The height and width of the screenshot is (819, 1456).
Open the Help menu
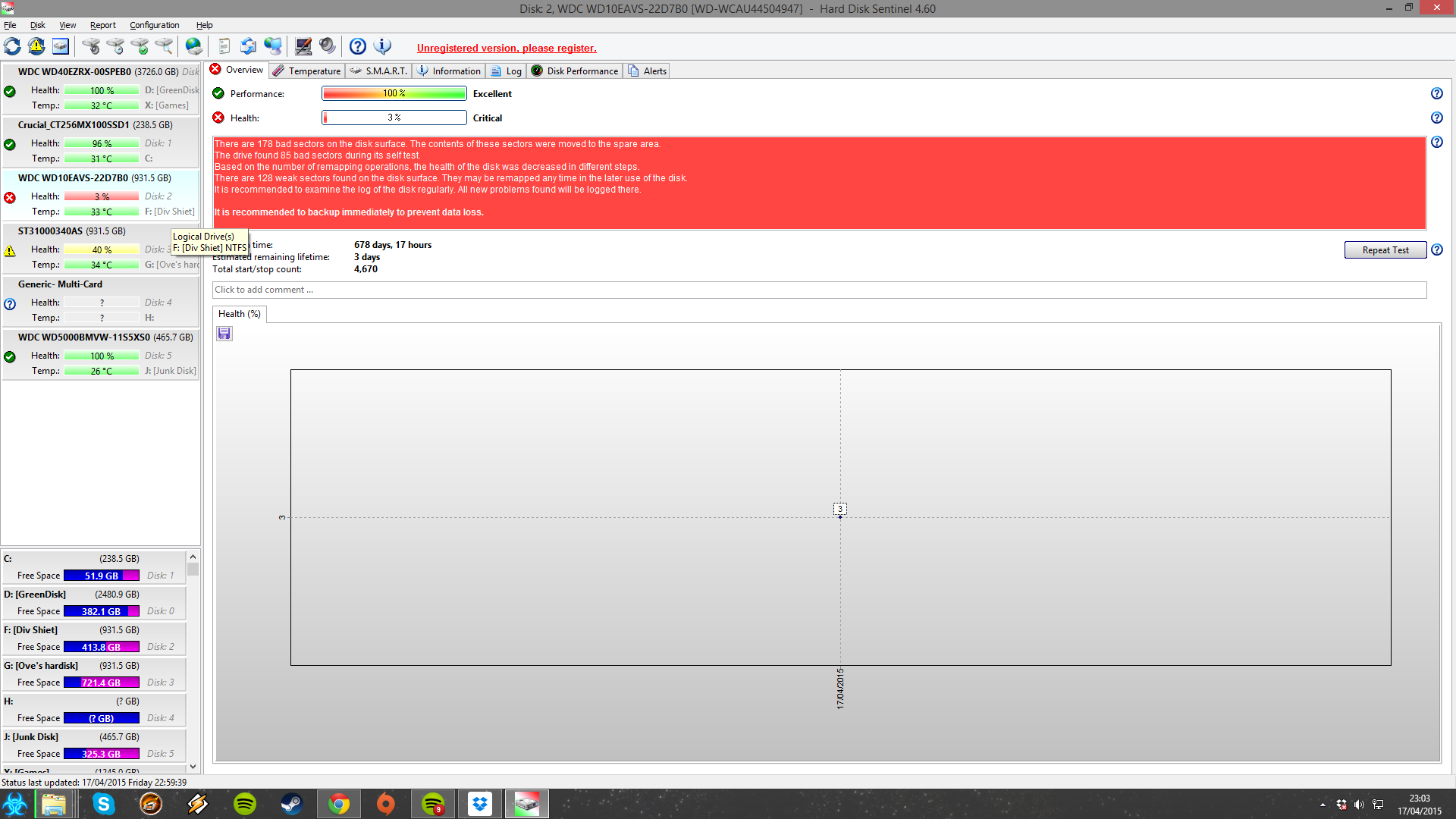[204, 25]
